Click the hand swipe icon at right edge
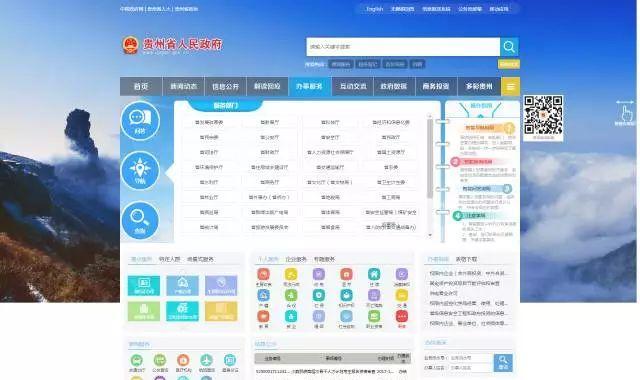 pos(625,113)
